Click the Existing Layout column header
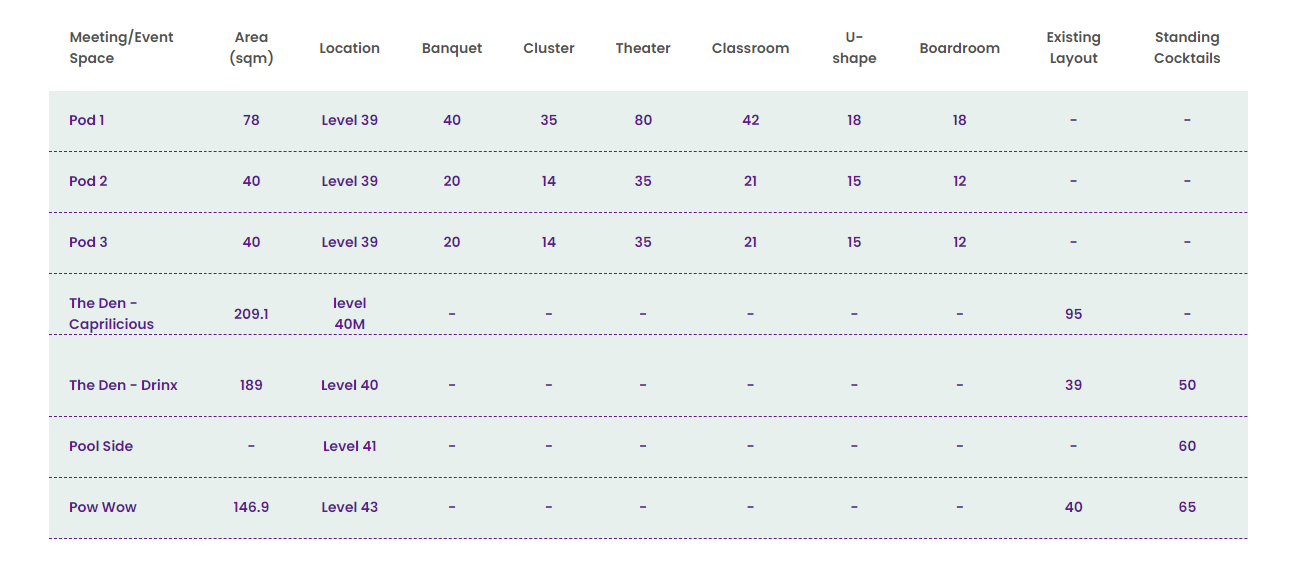The height and width of the screenshot is (582, 1296). tap(1073, 48)
